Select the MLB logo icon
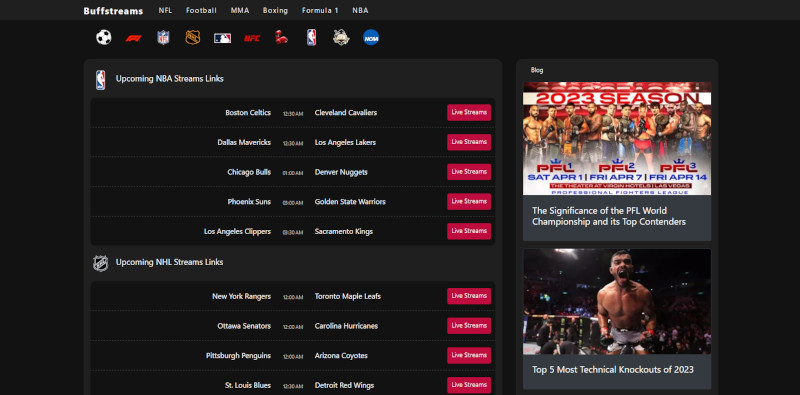 (222, 38)
